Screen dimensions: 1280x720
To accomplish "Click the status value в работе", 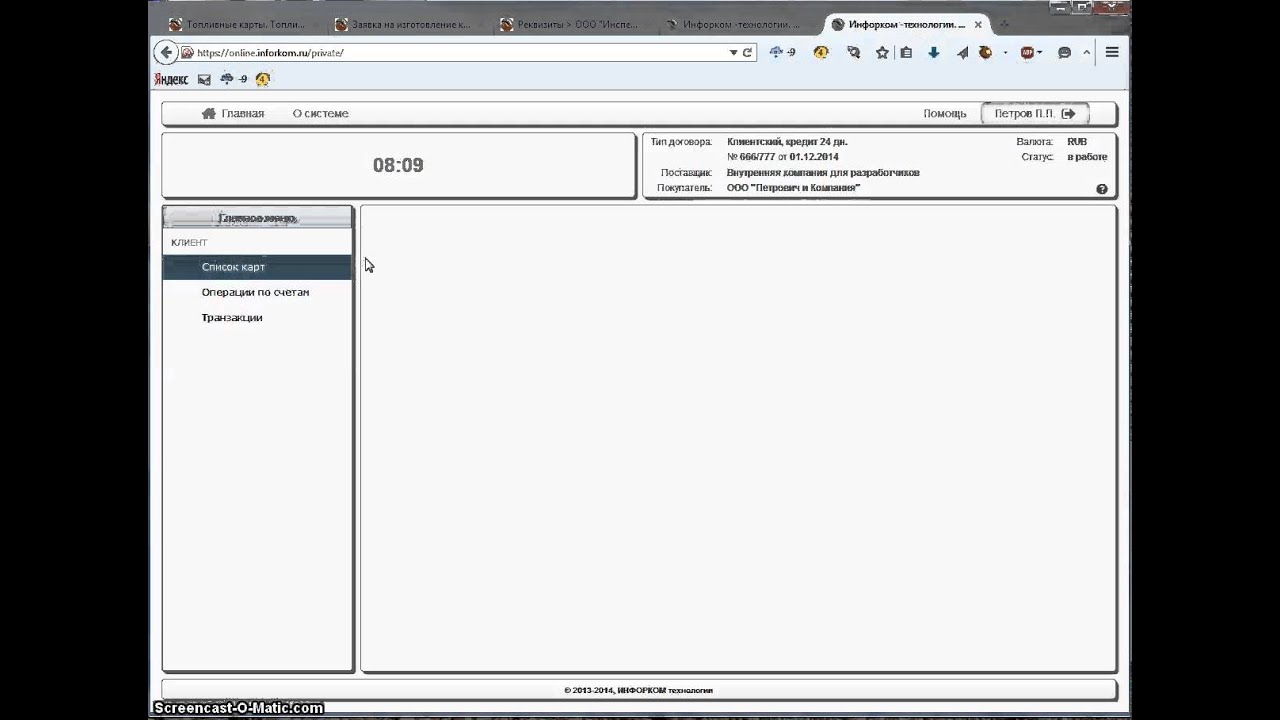I will point(1087,157).
